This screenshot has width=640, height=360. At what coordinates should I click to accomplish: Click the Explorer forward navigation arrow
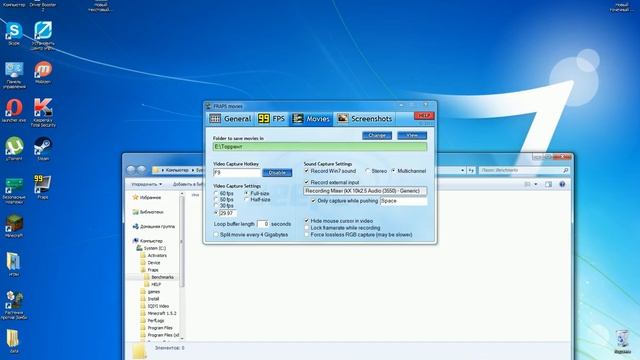[141, 170]
